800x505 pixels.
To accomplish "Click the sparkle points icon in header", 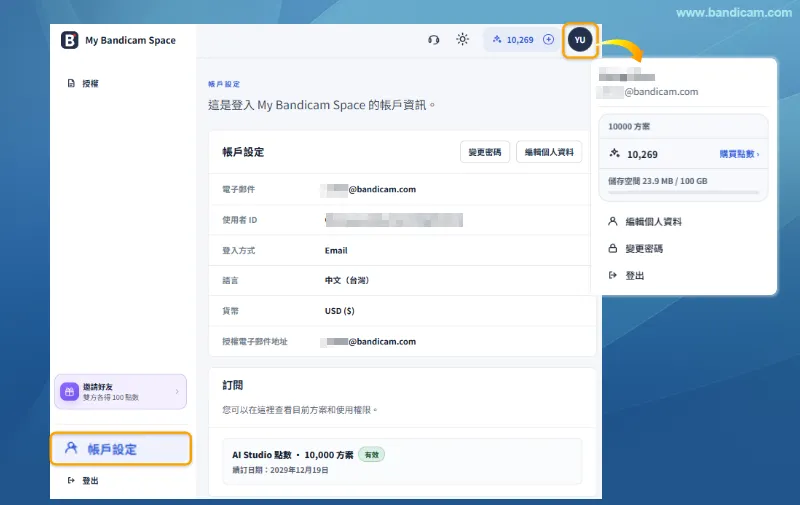I will pyautogui.click(x=497, y=39).
